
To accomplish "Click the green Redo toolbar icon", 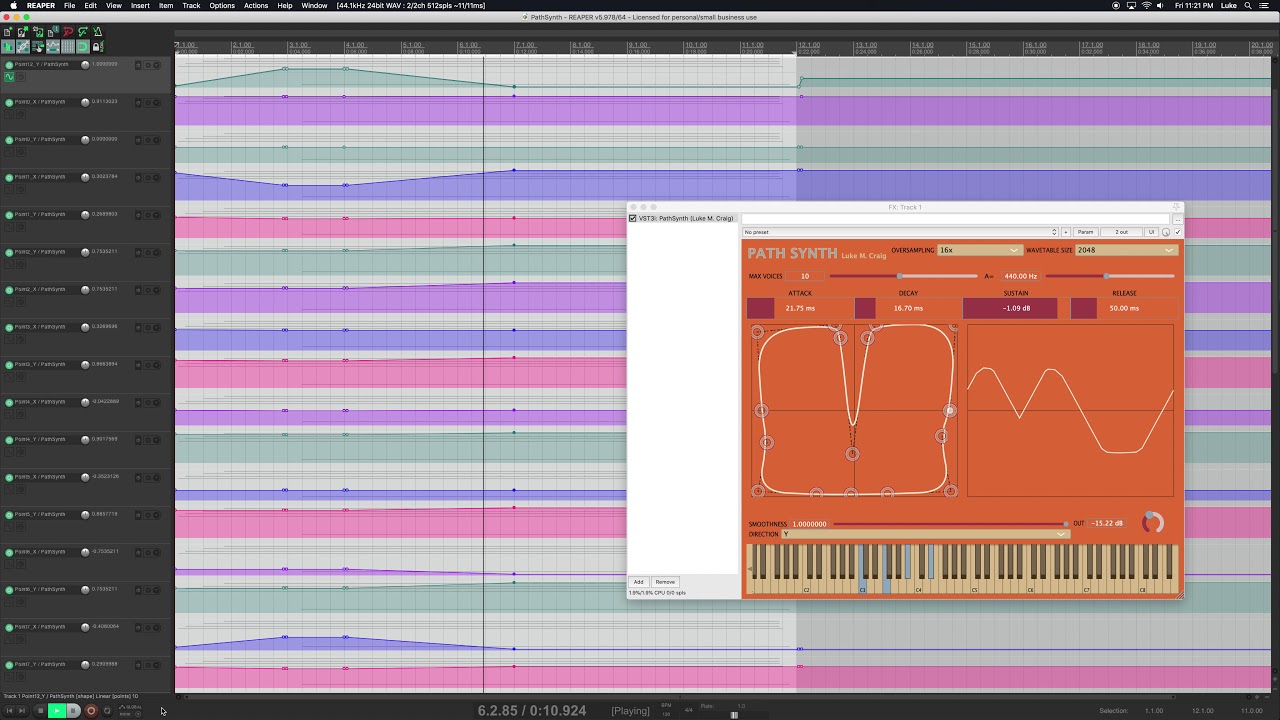I will pyautogui.click(x=83, y=32).
